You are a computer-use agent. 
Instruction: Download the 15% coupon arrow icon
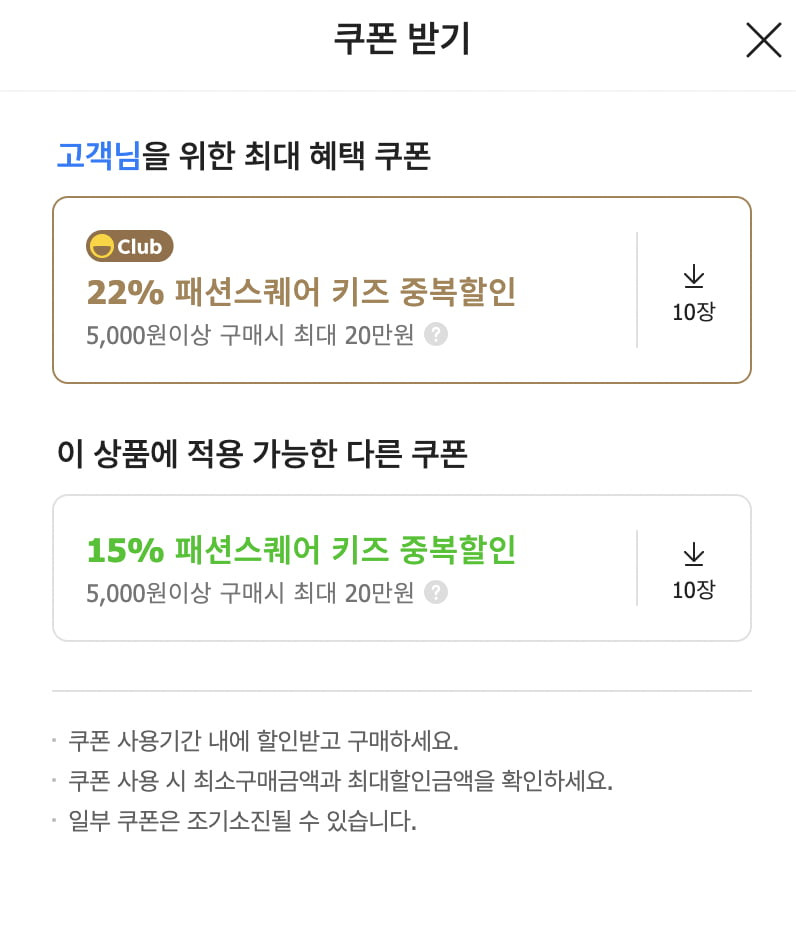(694, 554)
